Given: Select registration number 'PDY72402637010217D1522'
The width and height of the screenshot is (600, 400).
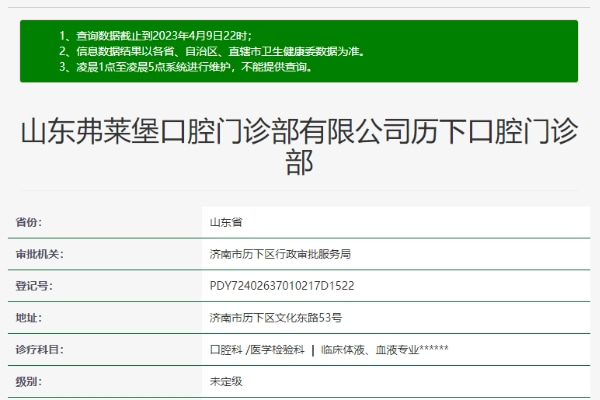Looking at the screenshot, I should coord(282,286).
